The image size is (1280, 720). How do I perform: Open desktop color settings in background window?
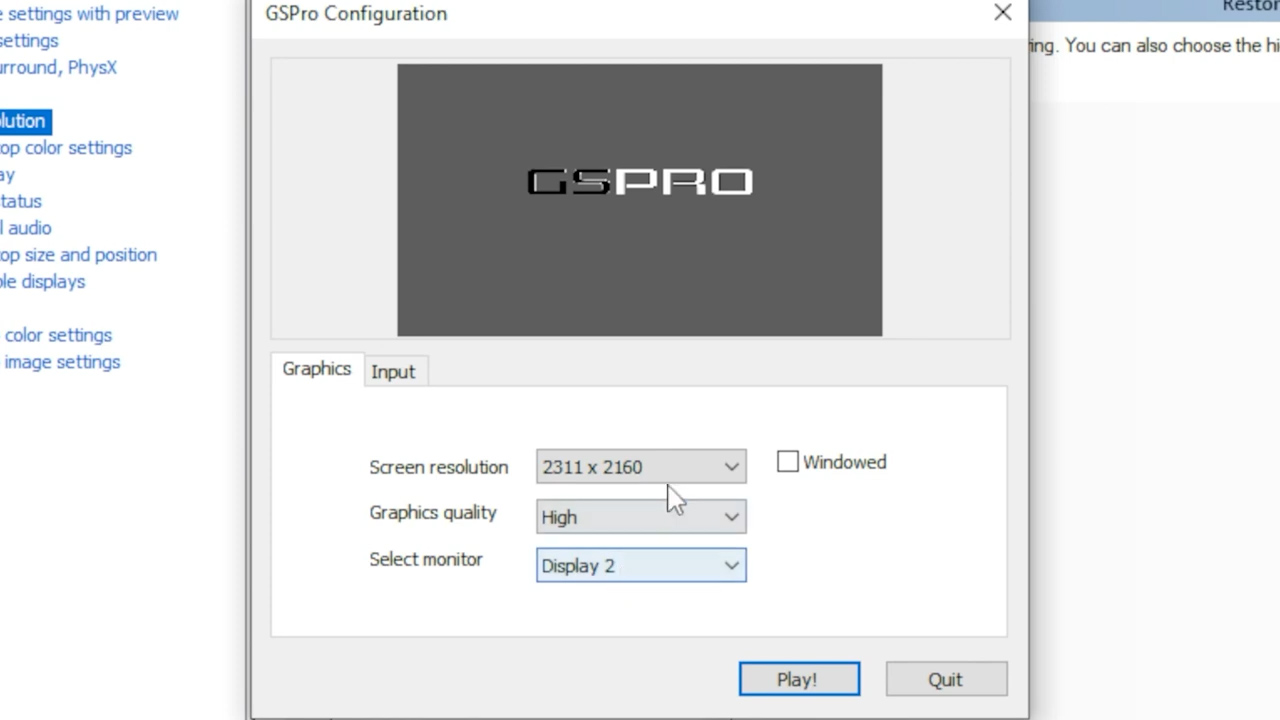(66, 148)
